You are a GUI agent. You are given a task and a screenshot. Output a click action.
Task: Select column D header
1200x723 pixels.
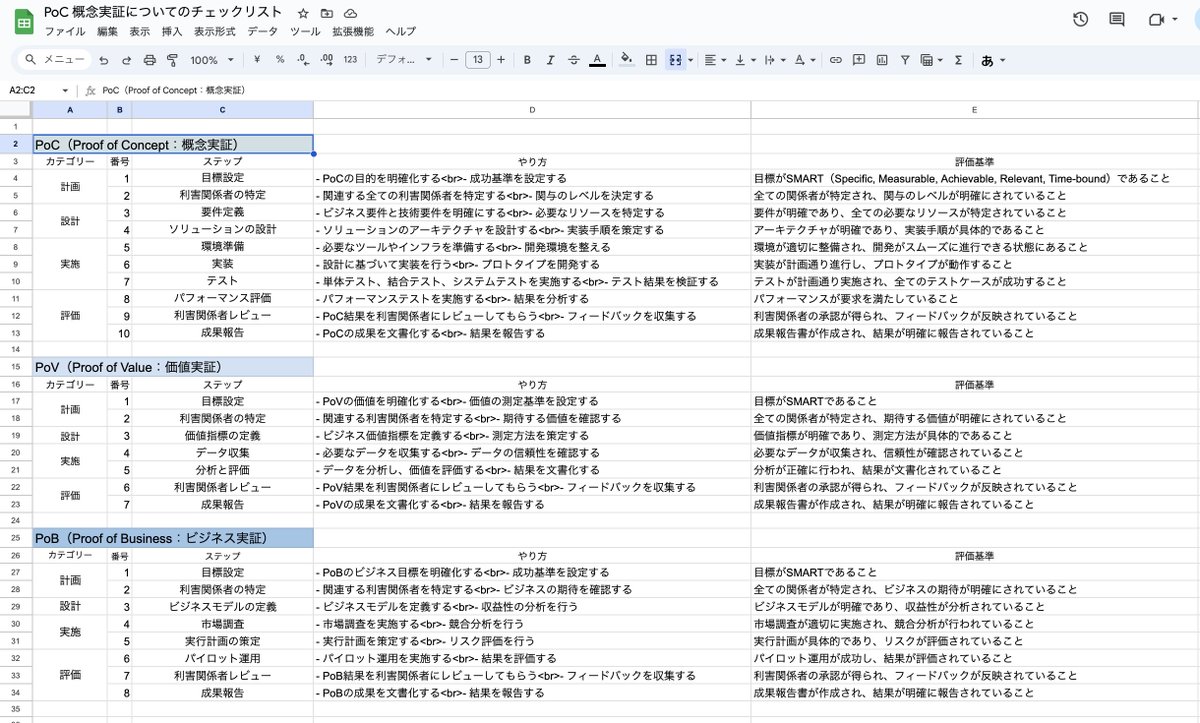(532, 110)
